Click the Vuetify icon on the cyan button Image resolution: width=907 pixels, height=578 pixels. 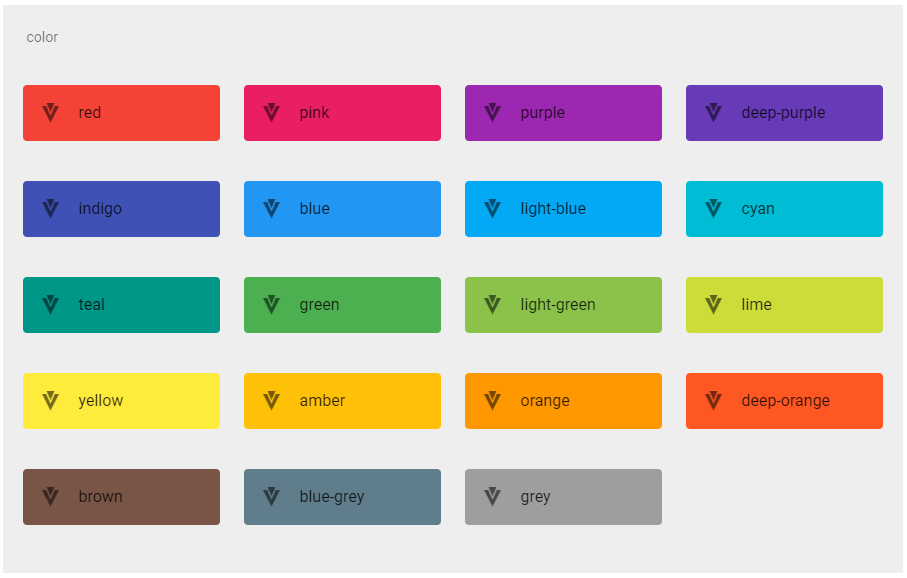pos(712,209)
